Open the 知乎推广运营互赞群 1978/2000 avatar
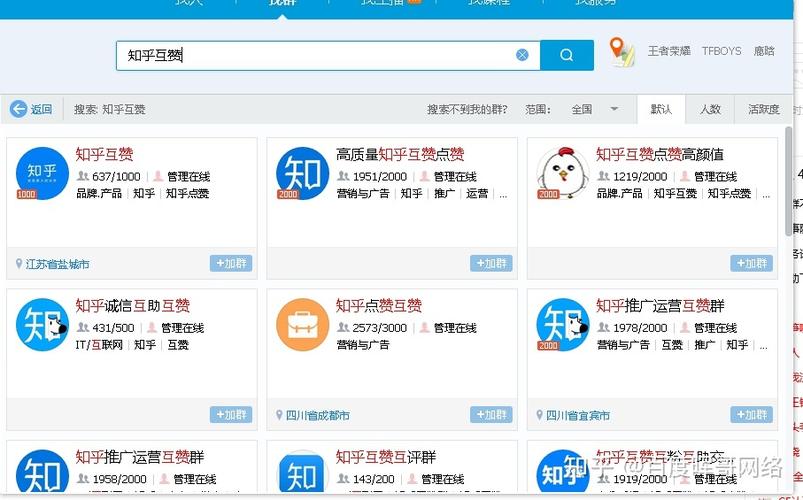803x500 pixels. click(x=562, y=325)
